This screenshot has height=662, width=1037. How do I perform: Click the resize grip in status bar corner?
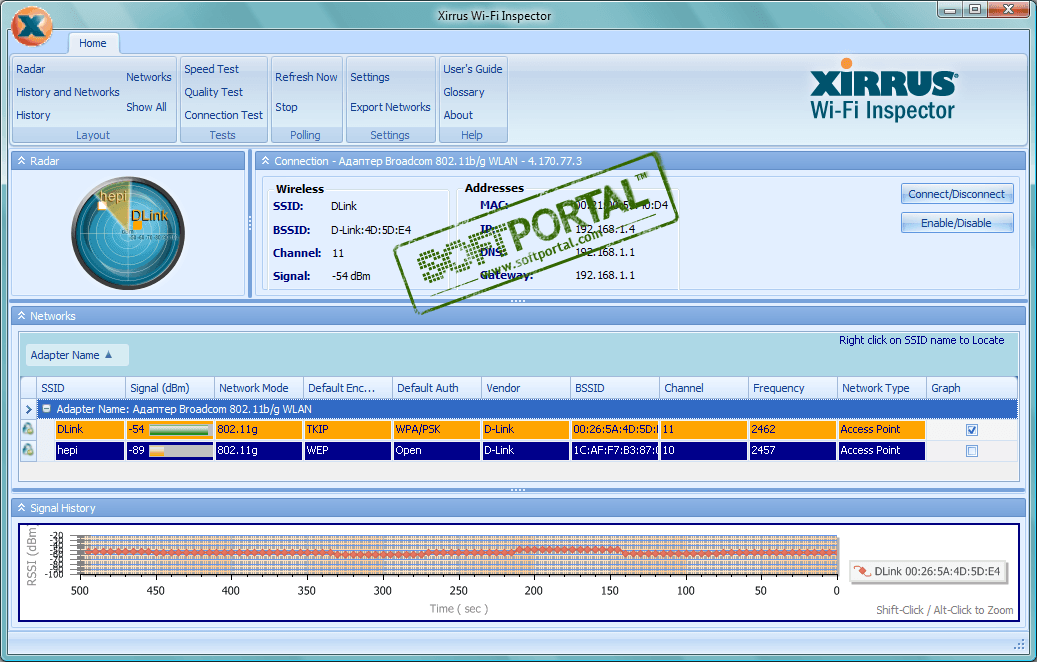coord(1019,644)
